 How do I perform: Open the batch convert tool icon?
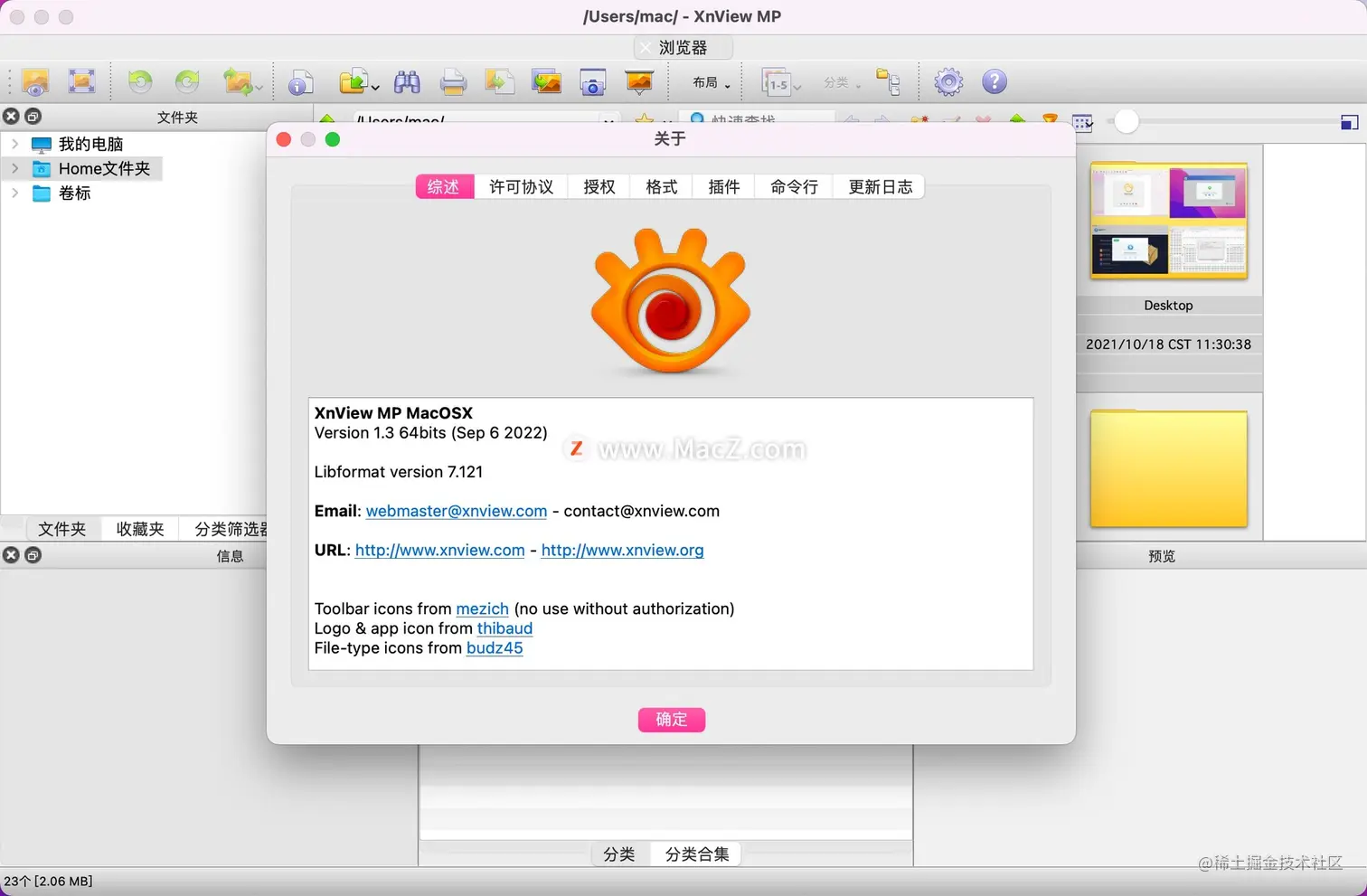click(546, 82)
